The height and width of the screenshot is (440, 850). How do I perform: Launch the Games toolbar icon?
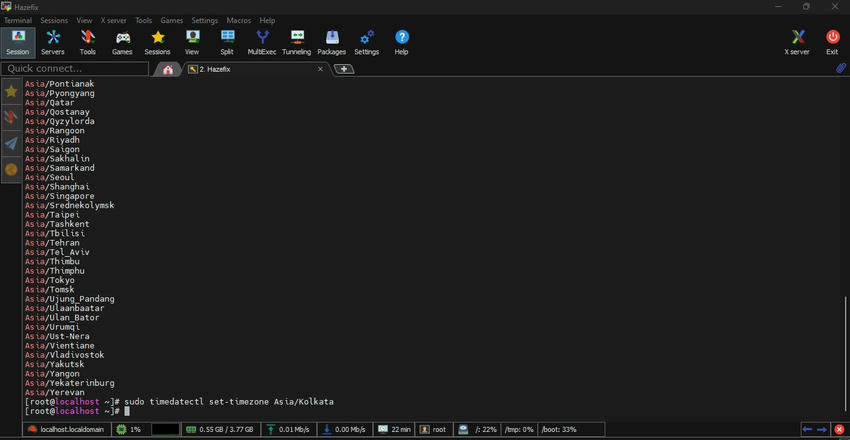pyautogui.click(x=122, y=43)
